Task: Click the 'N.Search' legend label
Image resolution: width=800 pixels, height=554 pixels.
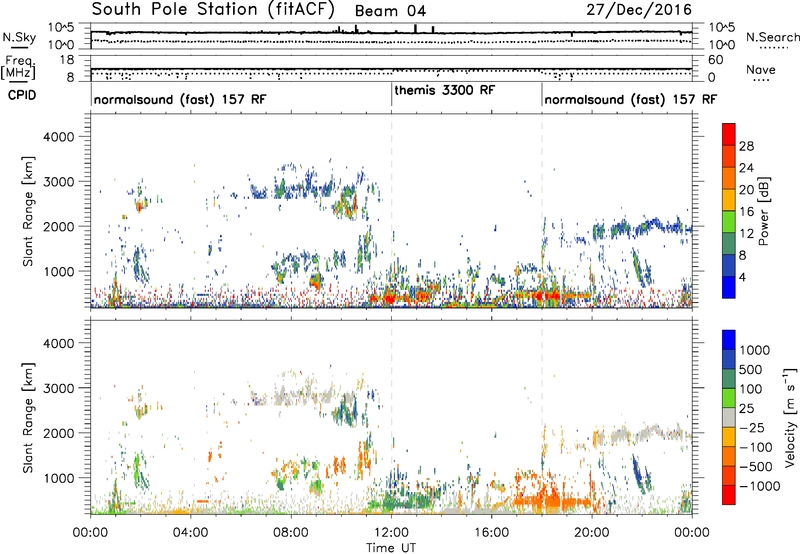Action: click(772, 37)
